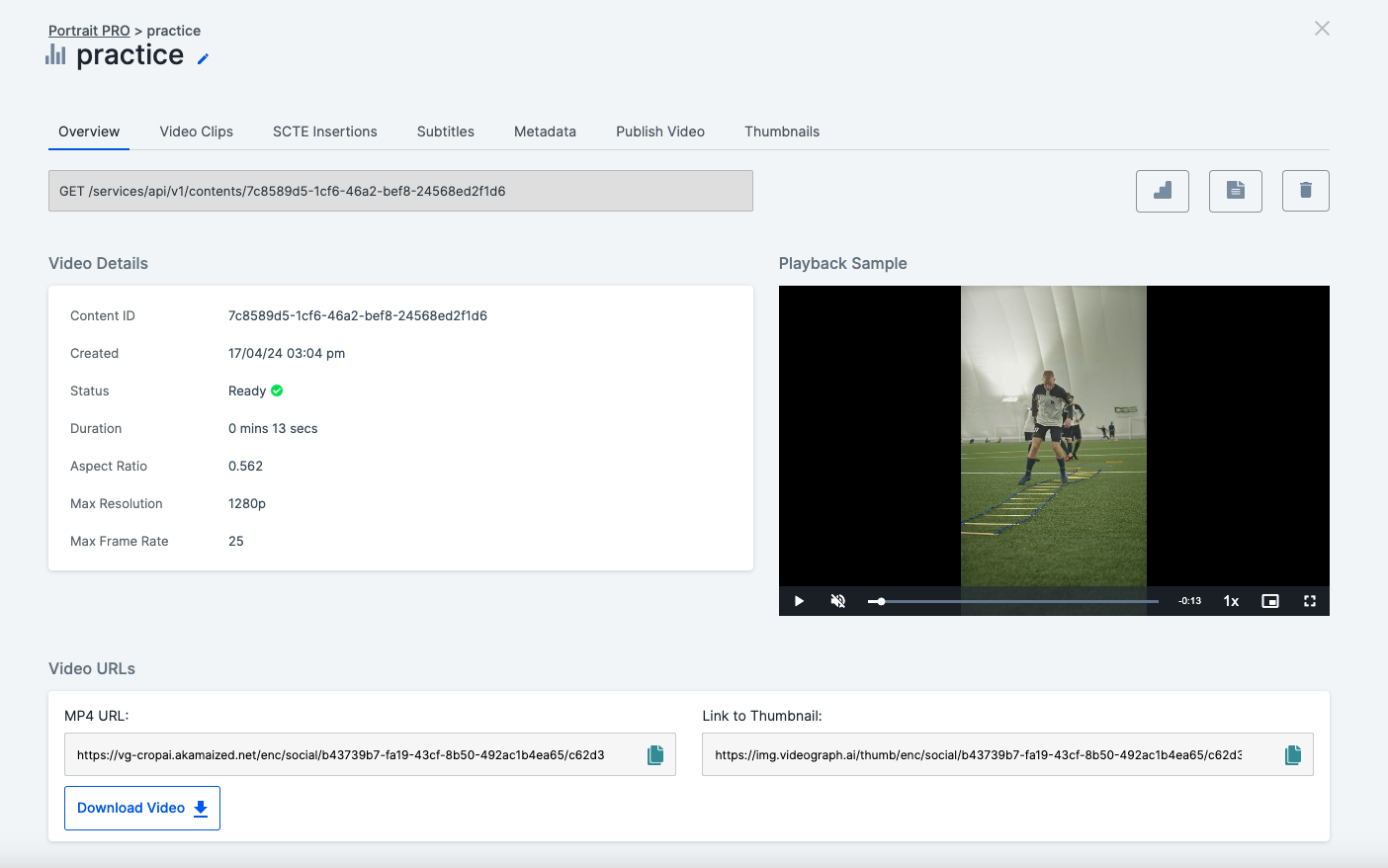Delete content using the trash icon
Image resolution: width=1388 pixels, height=868 pixels.
click(x=1306, y=191)
